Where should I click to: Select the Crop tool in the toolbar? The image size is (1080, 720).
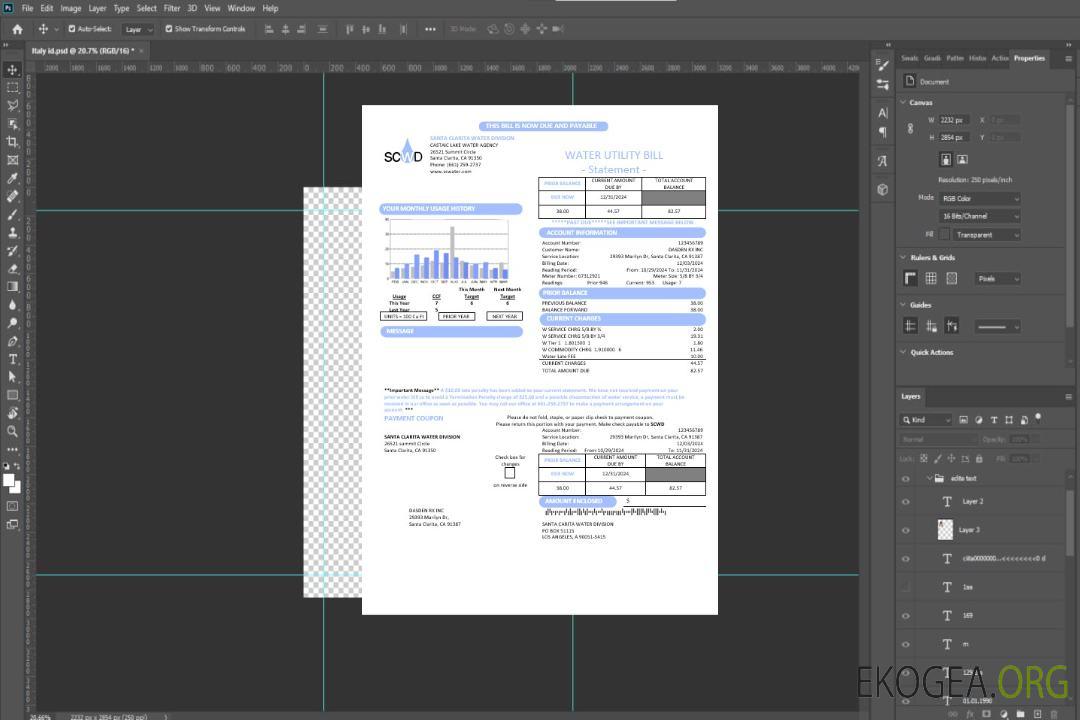pyautogui.click(x=13, y=142)
